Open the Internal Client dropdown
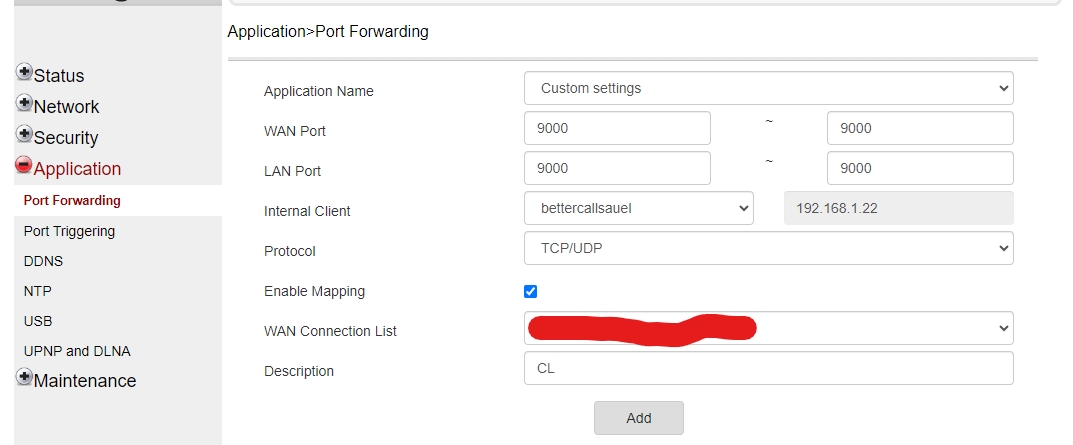This screenshot has height=445, width=1073. 638,208
